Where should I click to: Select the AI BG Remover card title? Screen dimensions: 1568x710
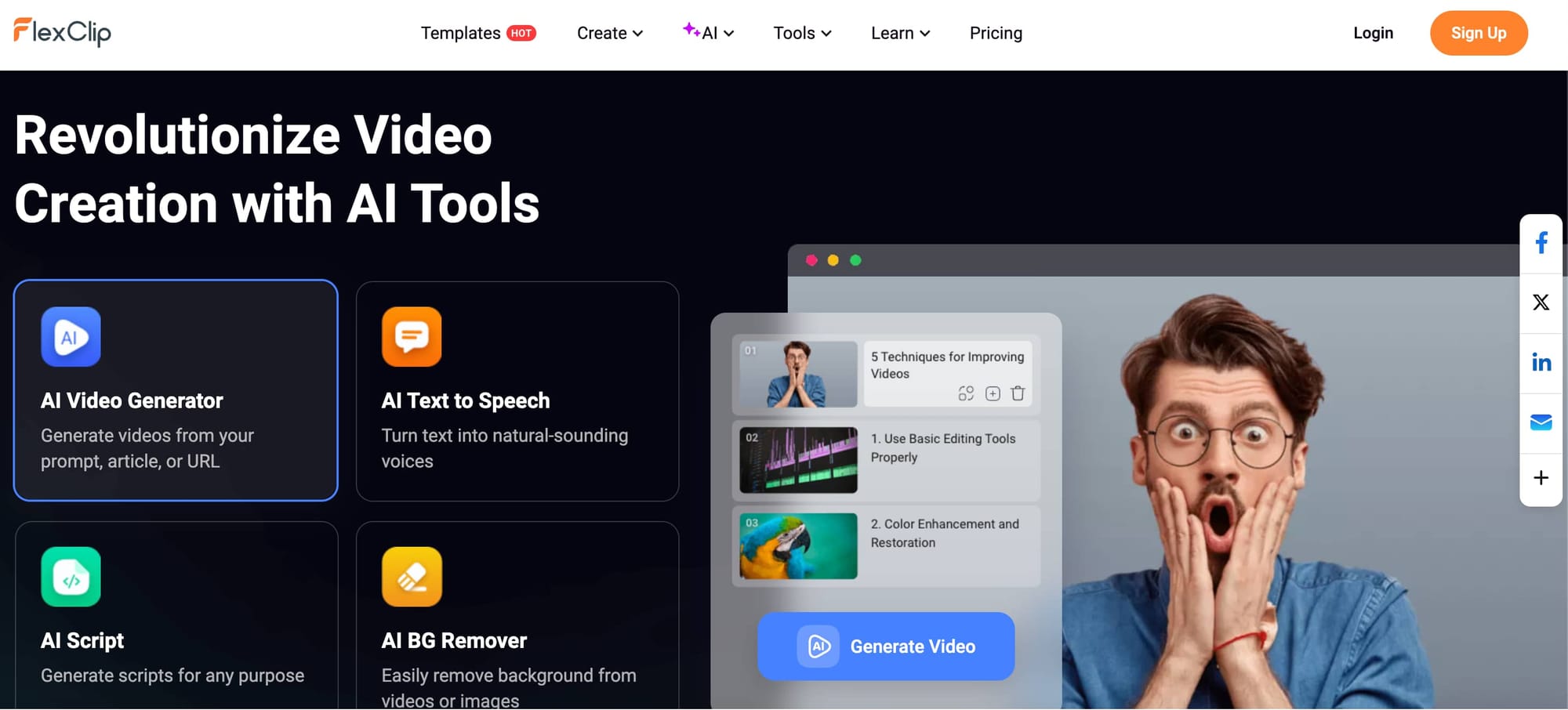pos(454,640)
